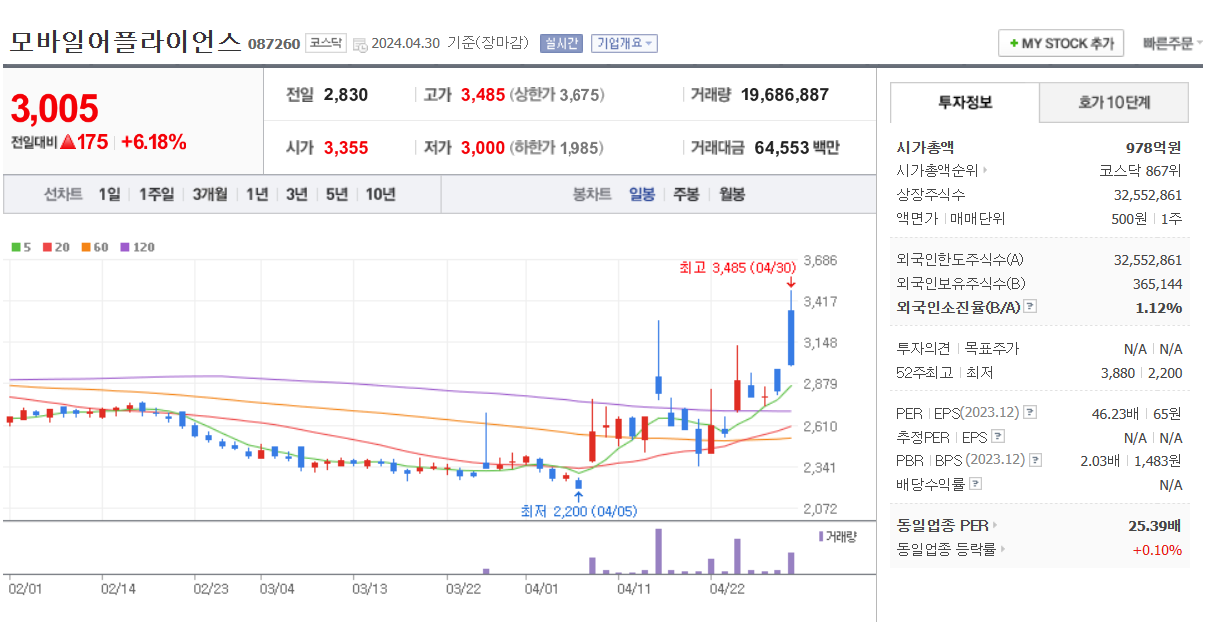Click the current price 3,005
The image size is (1208, 622).
[x=55, y=108]
